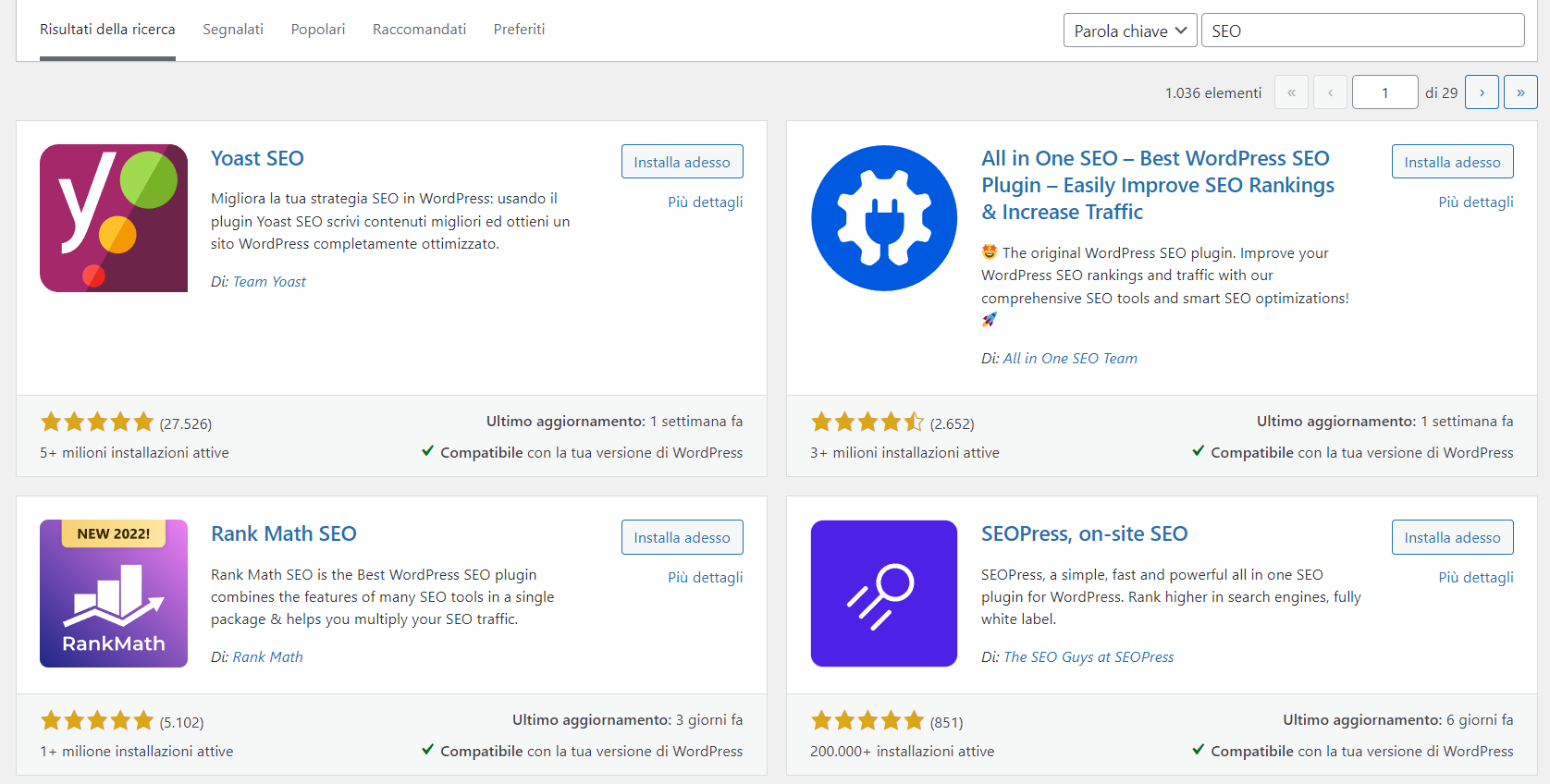
Task: View more details for Yoast SEO
Action: point(705,202)
